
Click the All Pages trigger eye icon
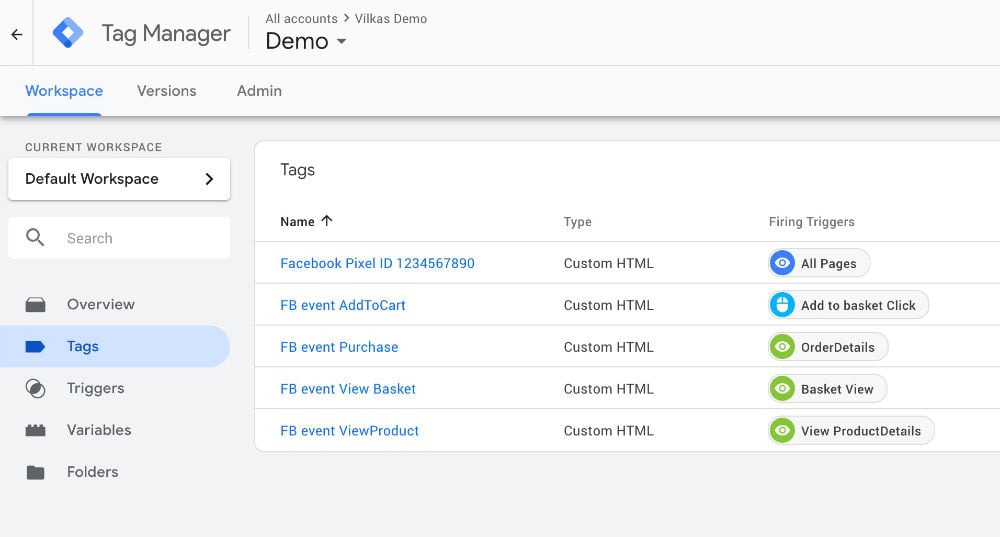coord(782,263)
